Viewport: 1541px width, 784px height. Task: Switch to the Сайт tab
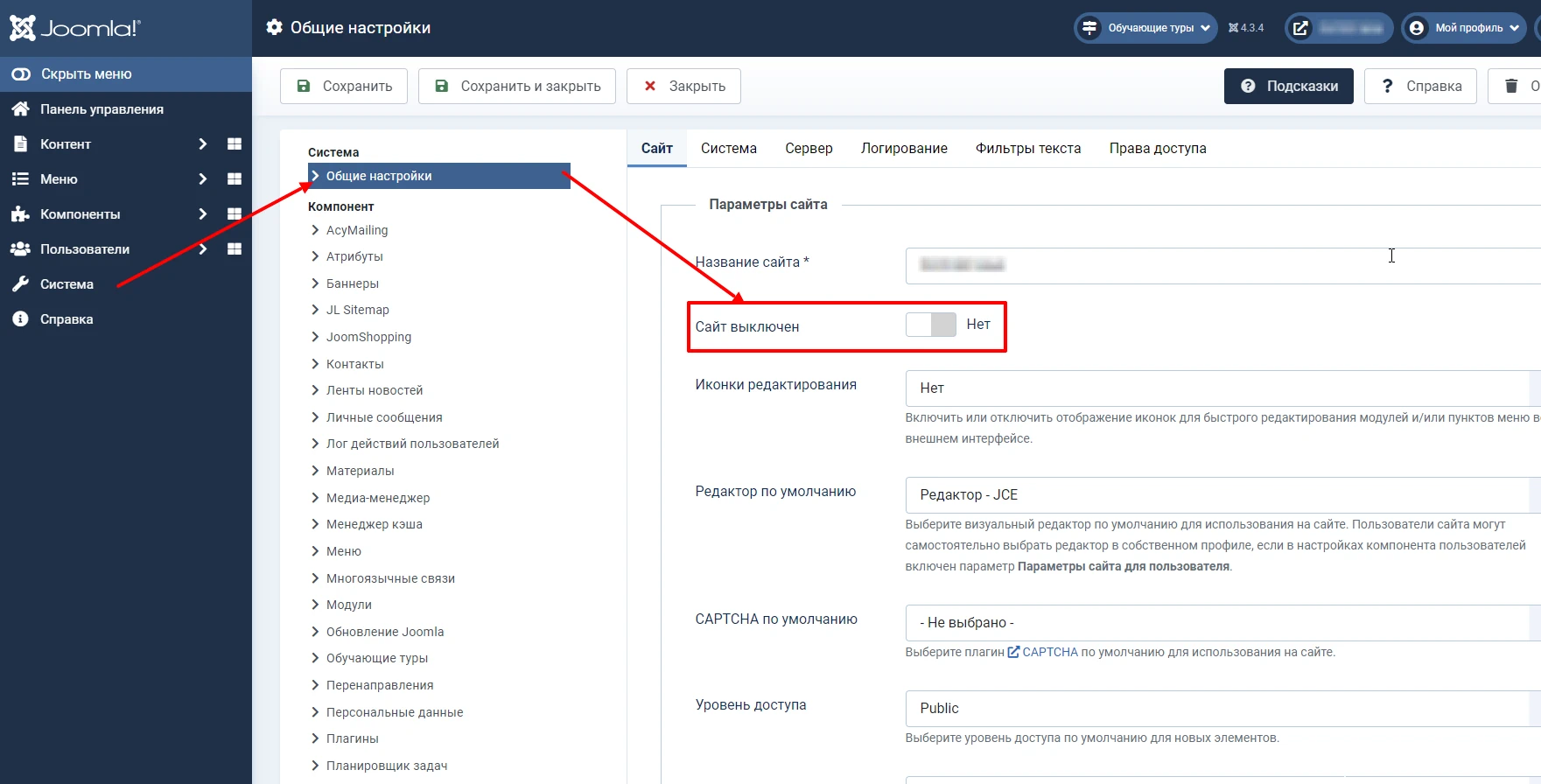click(x=657, y=149)
